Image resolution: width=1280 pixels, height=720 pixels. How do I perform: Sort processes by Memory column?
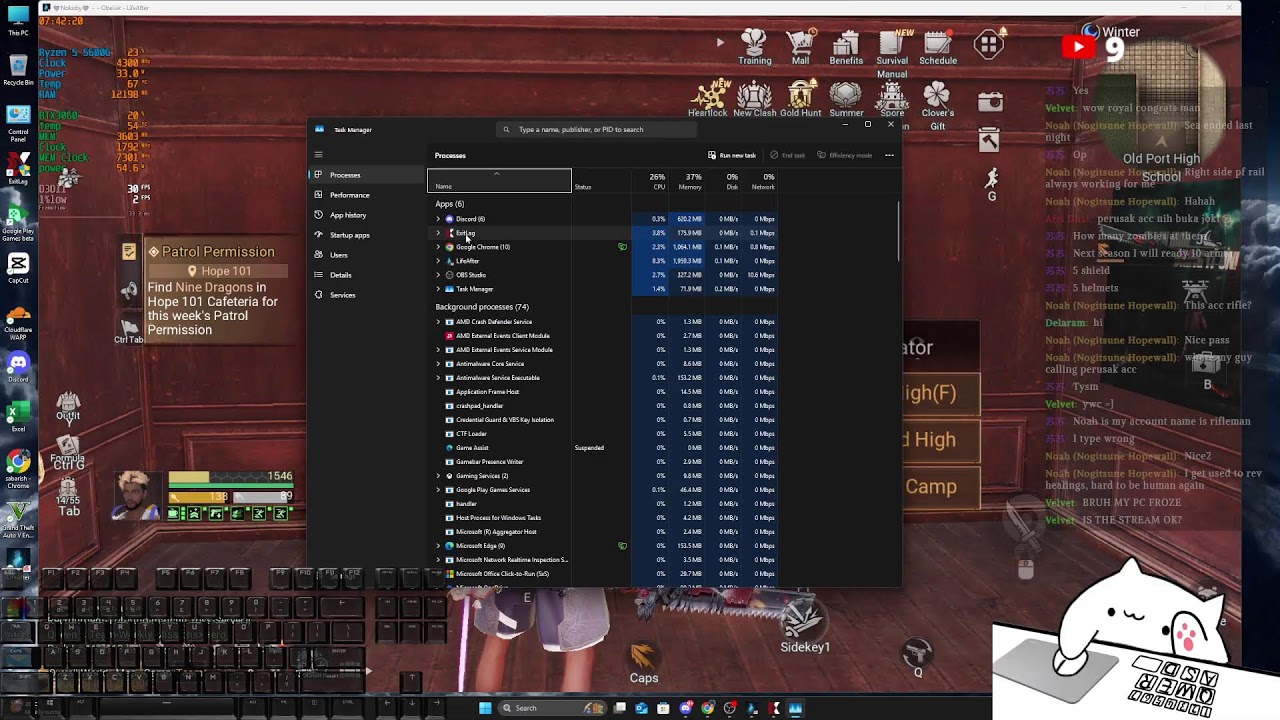click(x=688, y=181)
